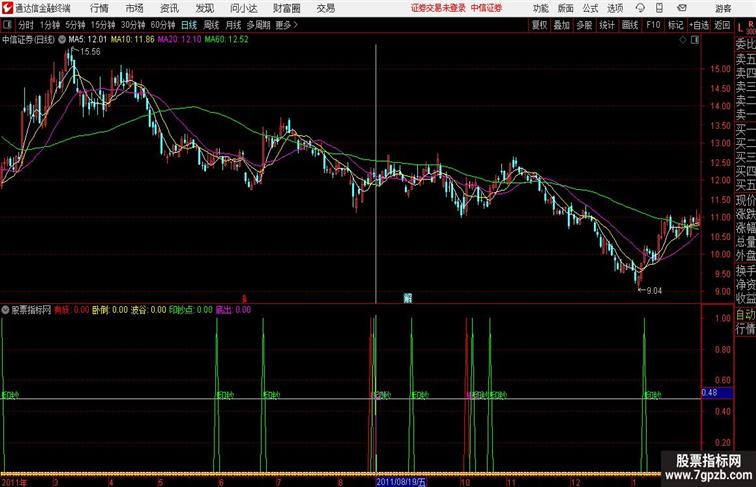Click the 通达信 red logo icon
The image size is (756, 487).
click(x=7, y=8)
